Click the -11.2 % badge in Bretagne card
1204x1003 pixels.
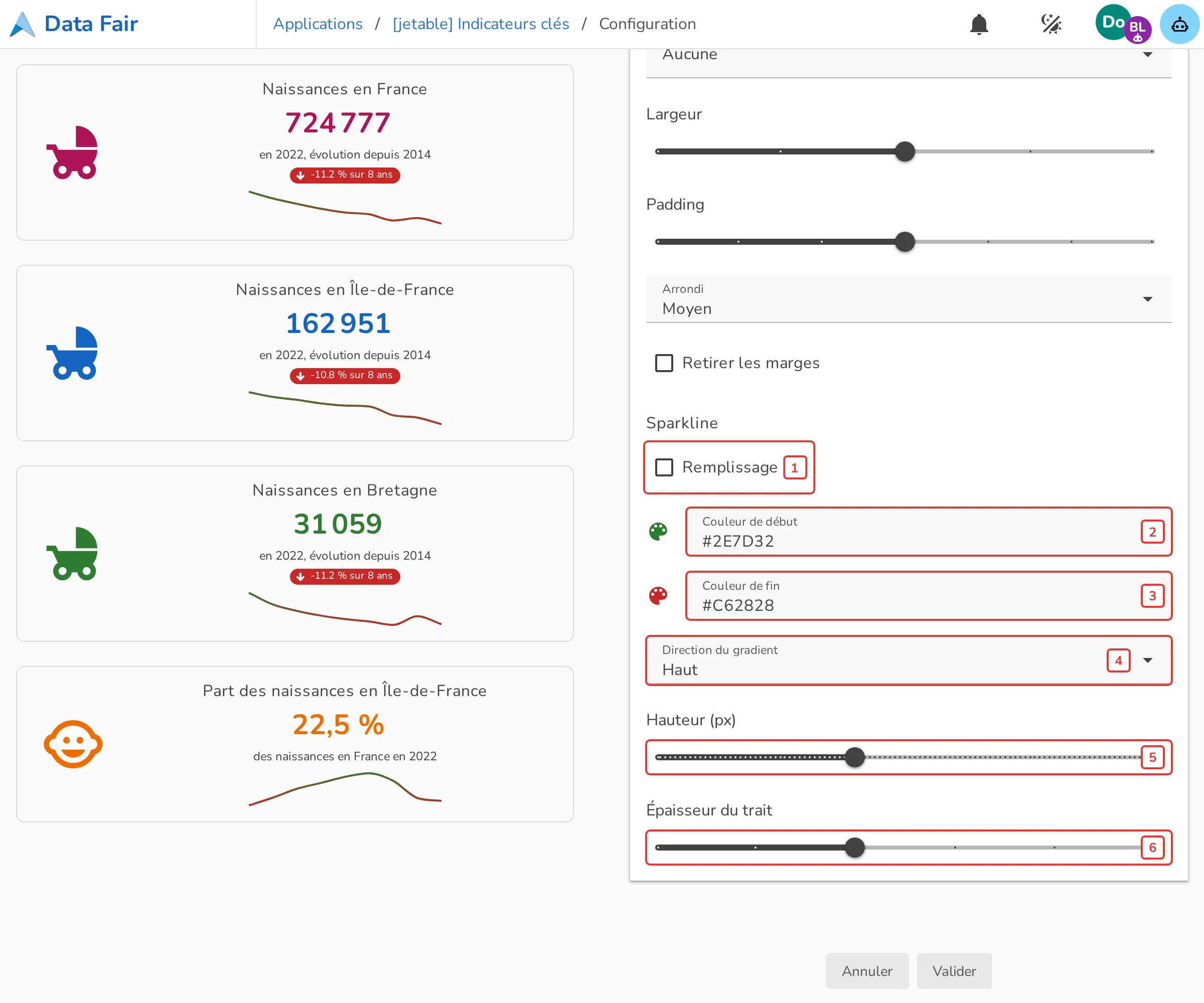(345, 576)
